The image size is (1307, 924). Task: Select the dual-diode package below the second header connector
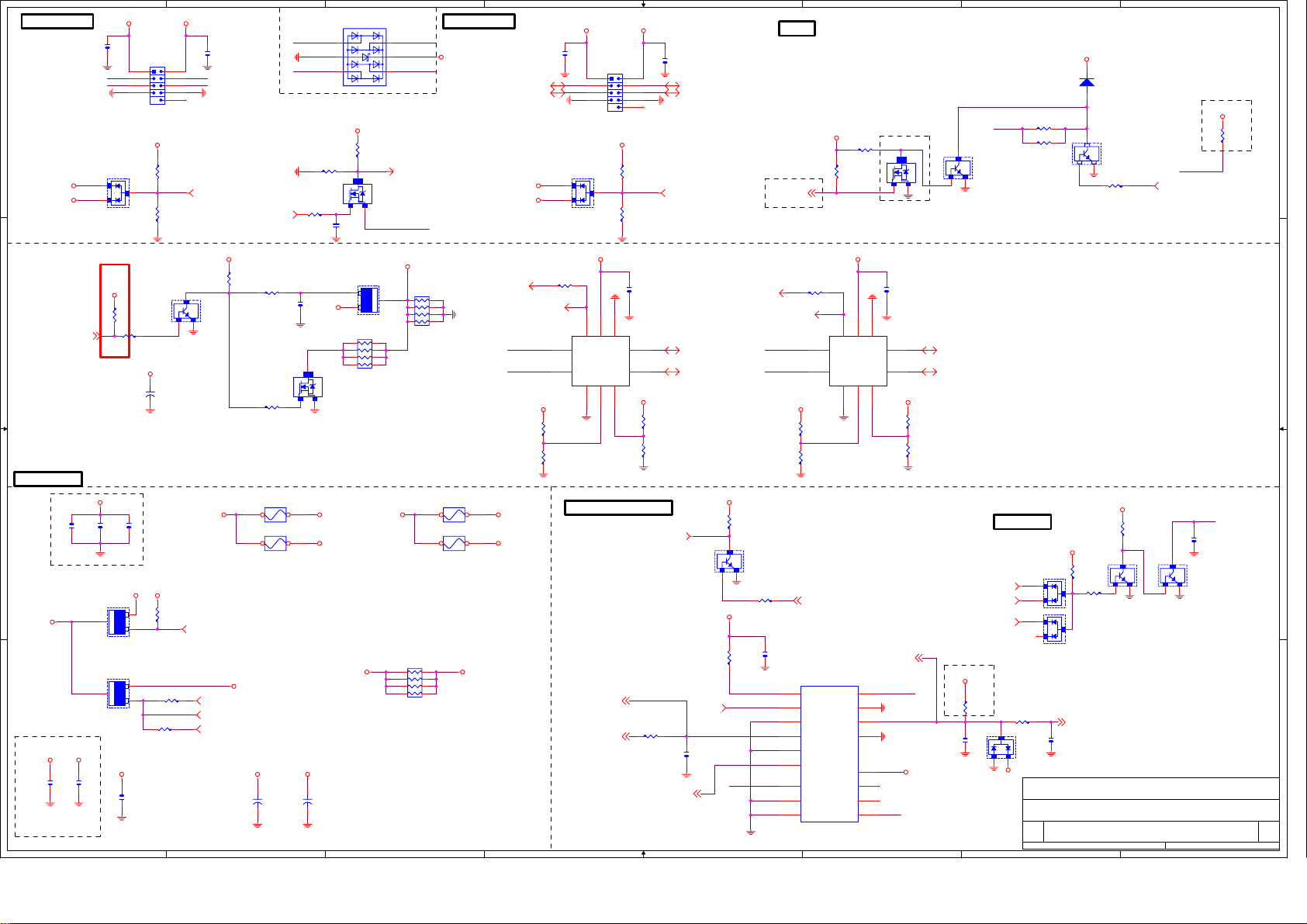[x=583, y=192]
